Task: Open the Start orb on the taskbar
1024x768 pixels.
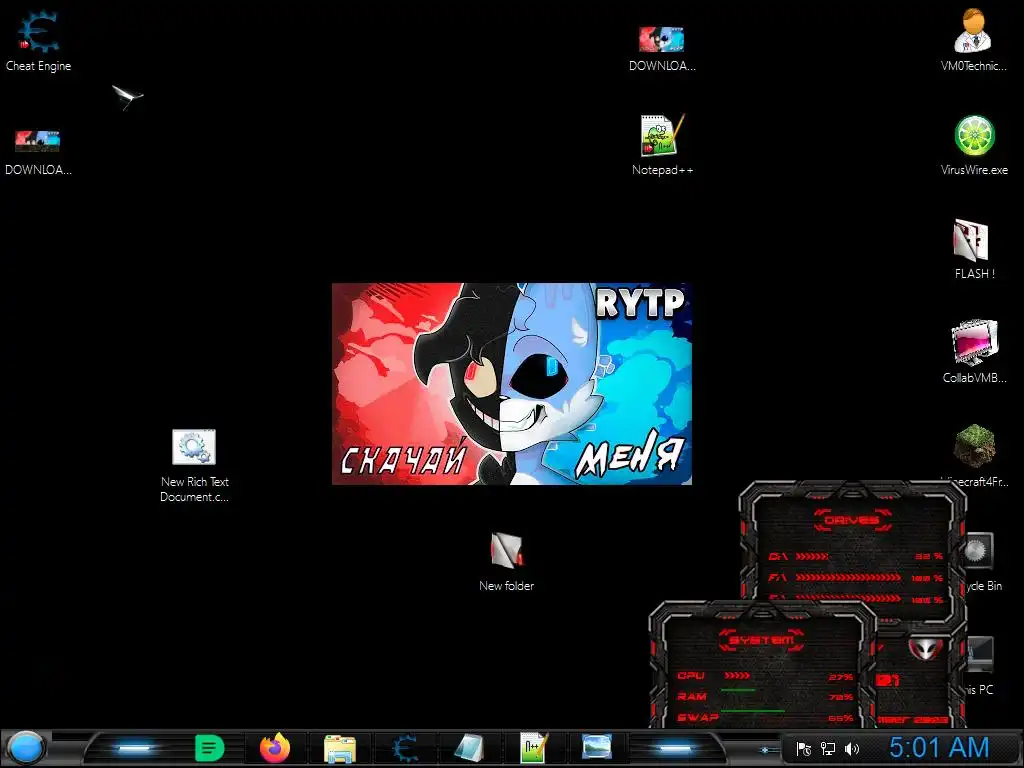Action: coord(25,747)
